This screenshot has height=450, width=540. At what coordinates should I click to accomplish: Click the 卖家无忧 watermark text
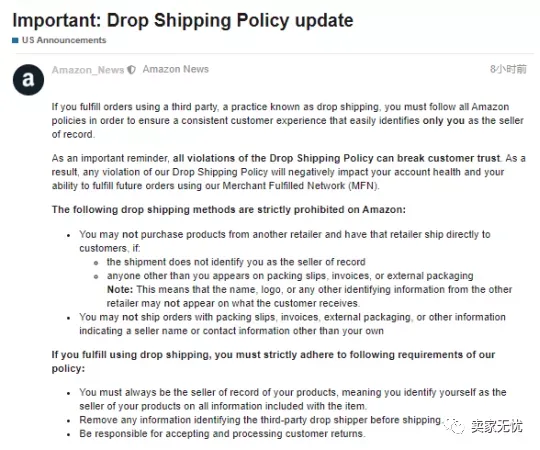coord(497,427)
